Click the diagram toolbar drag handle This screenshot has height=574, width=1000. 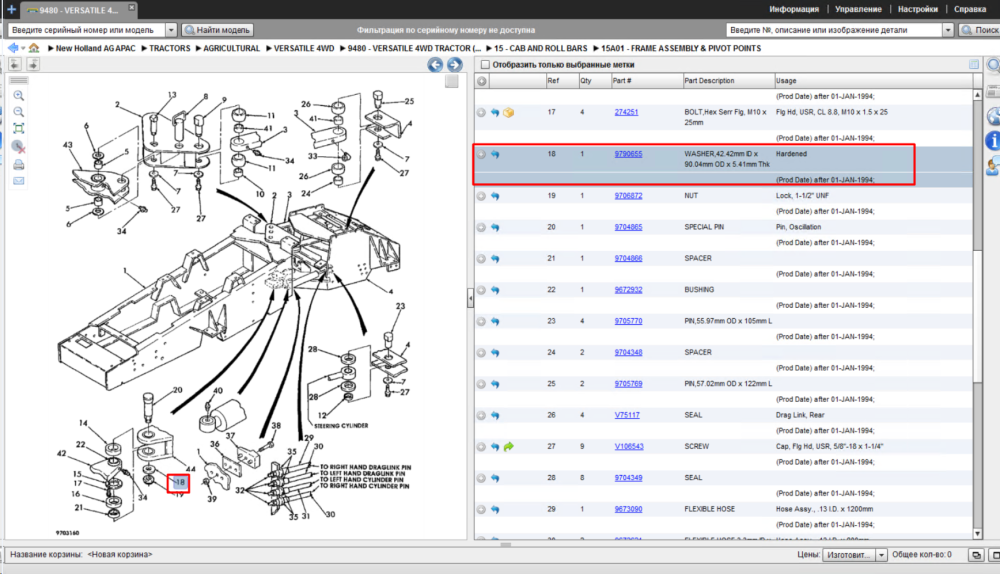(18, 80)
